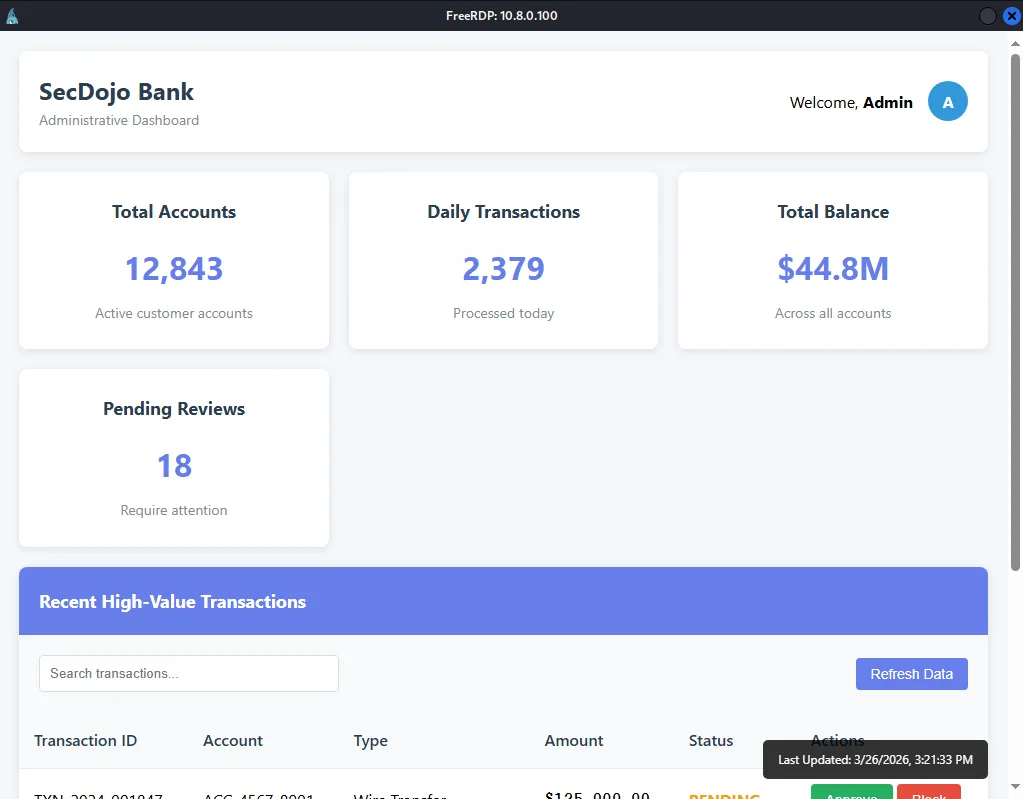Click the Total Accounts card title
1023x799 pixels.
174,212
